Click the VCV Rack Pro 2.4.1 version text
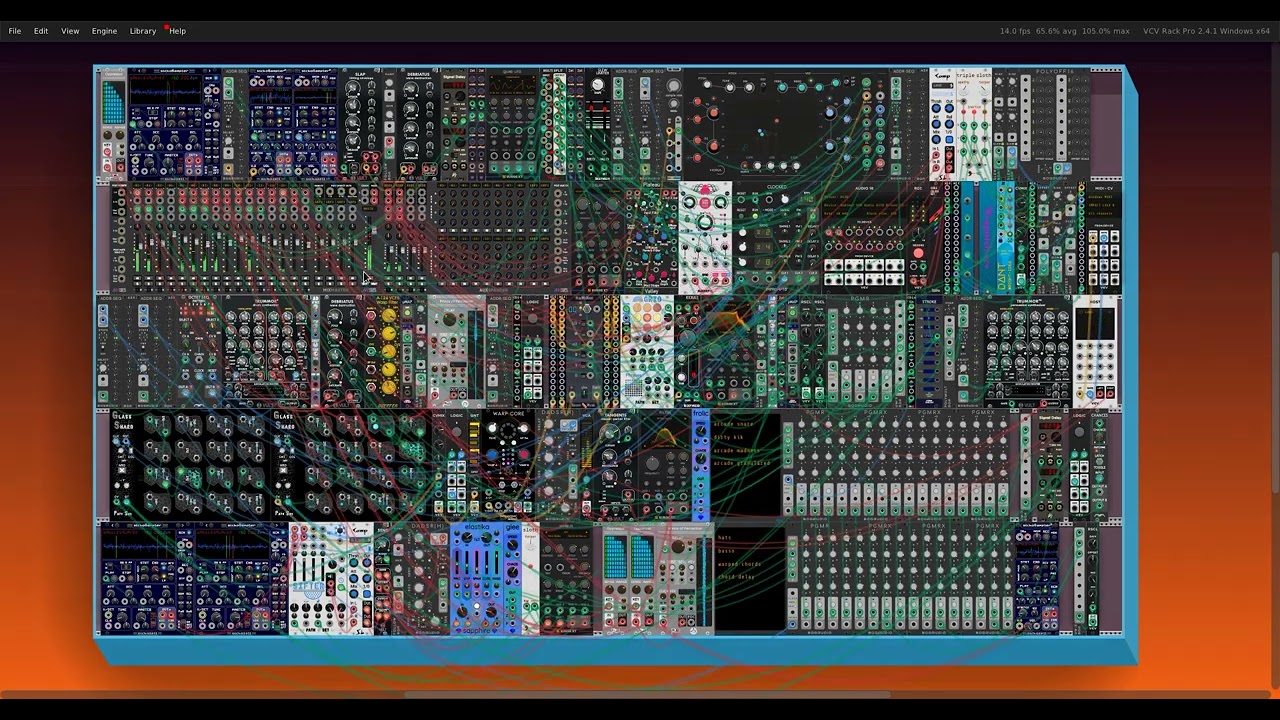Screen dimensions: 1280x720 tap(1206, 31)
